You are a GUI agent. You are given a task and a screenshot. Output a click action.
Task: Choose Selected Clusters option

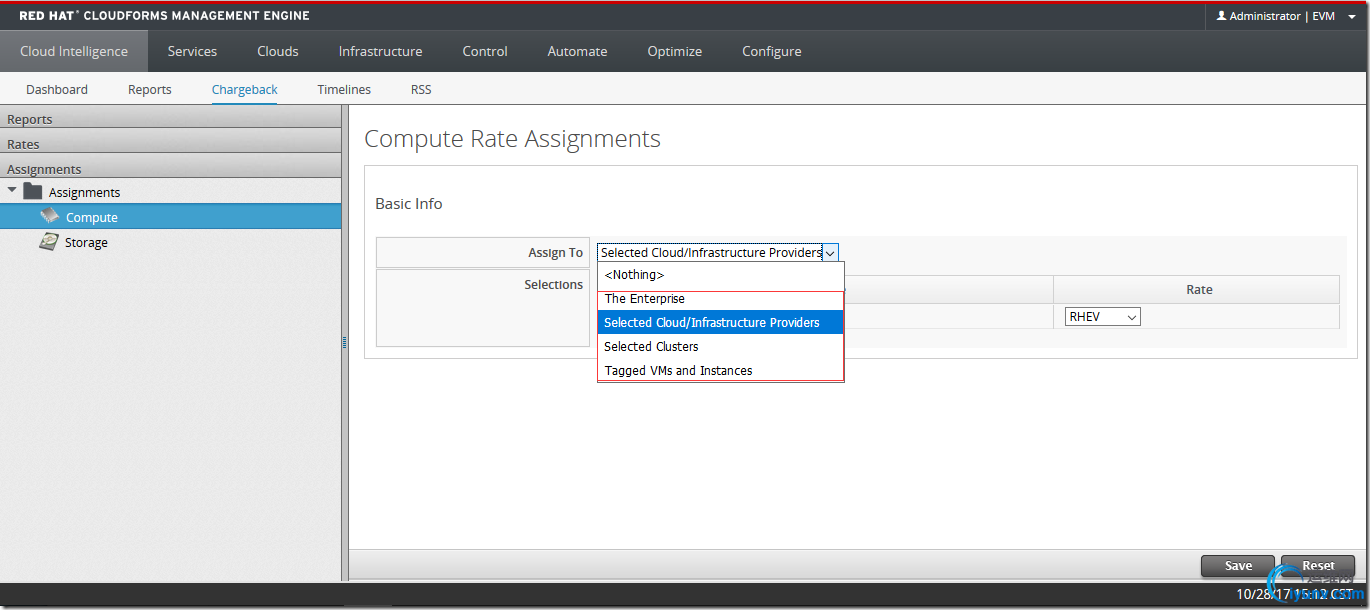click(x=720, y=347)
